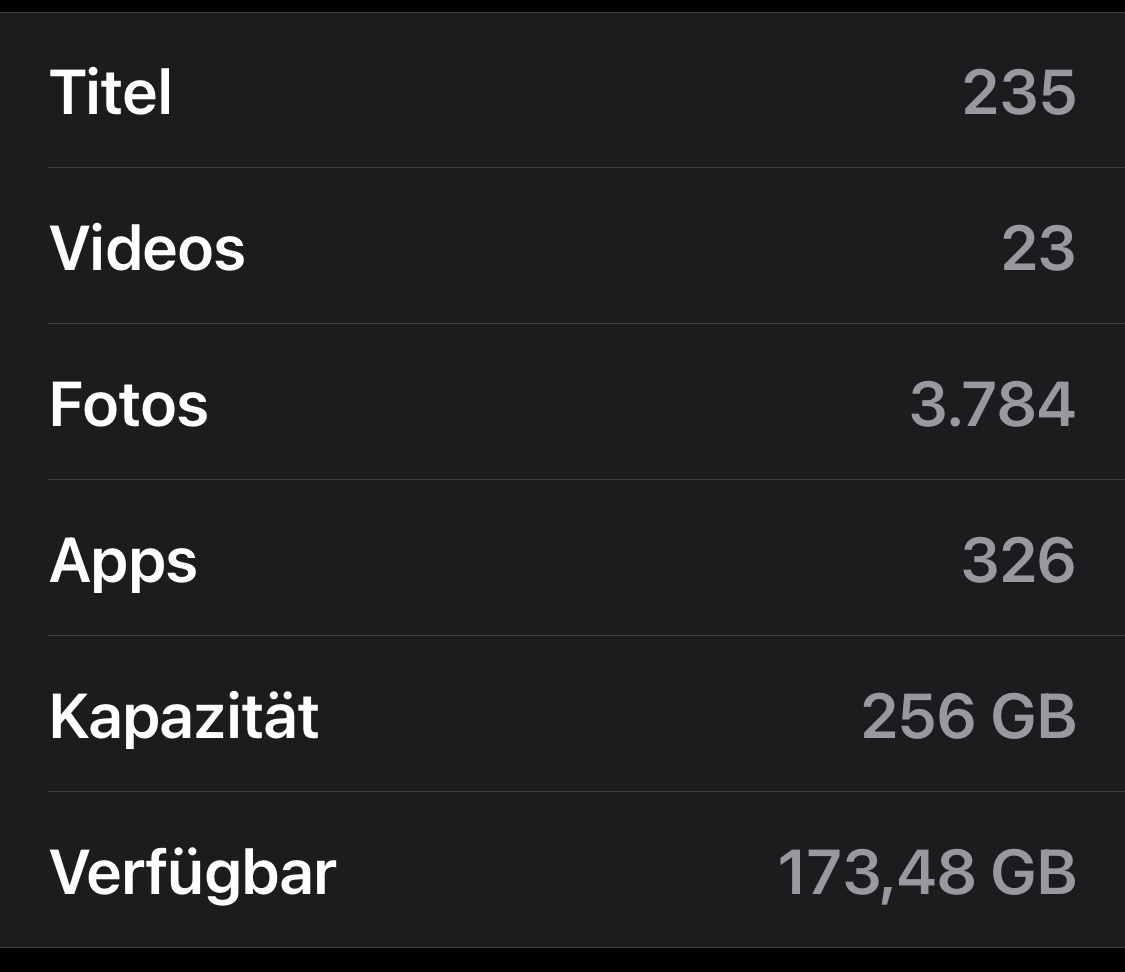Viewport: 1125px width, 972px height.
Task: Click the divider line between Kapazität and Verfügbar
Action: pos(586,791)
